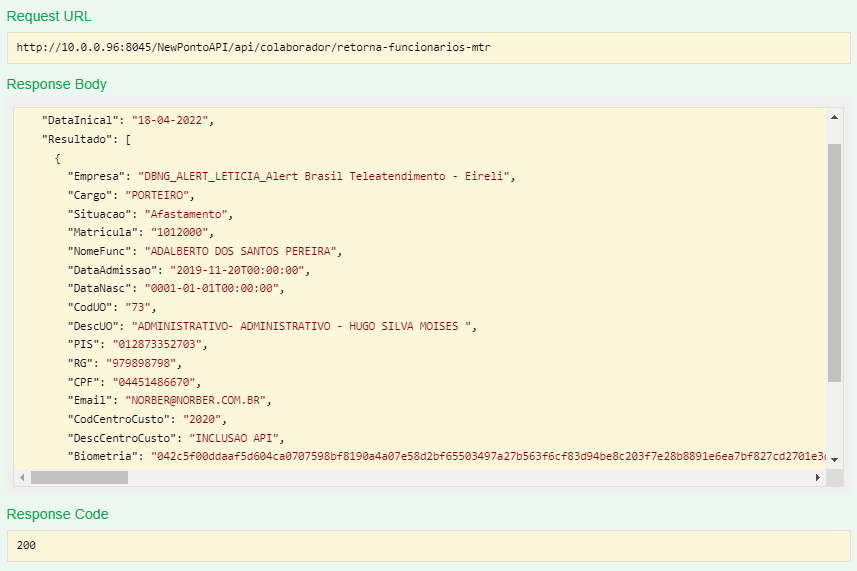Click the NomeFunc value ADALBERTO DOS SANTOS PEREIRA
Screen dimensions: 857x571
tap(243, 251)
